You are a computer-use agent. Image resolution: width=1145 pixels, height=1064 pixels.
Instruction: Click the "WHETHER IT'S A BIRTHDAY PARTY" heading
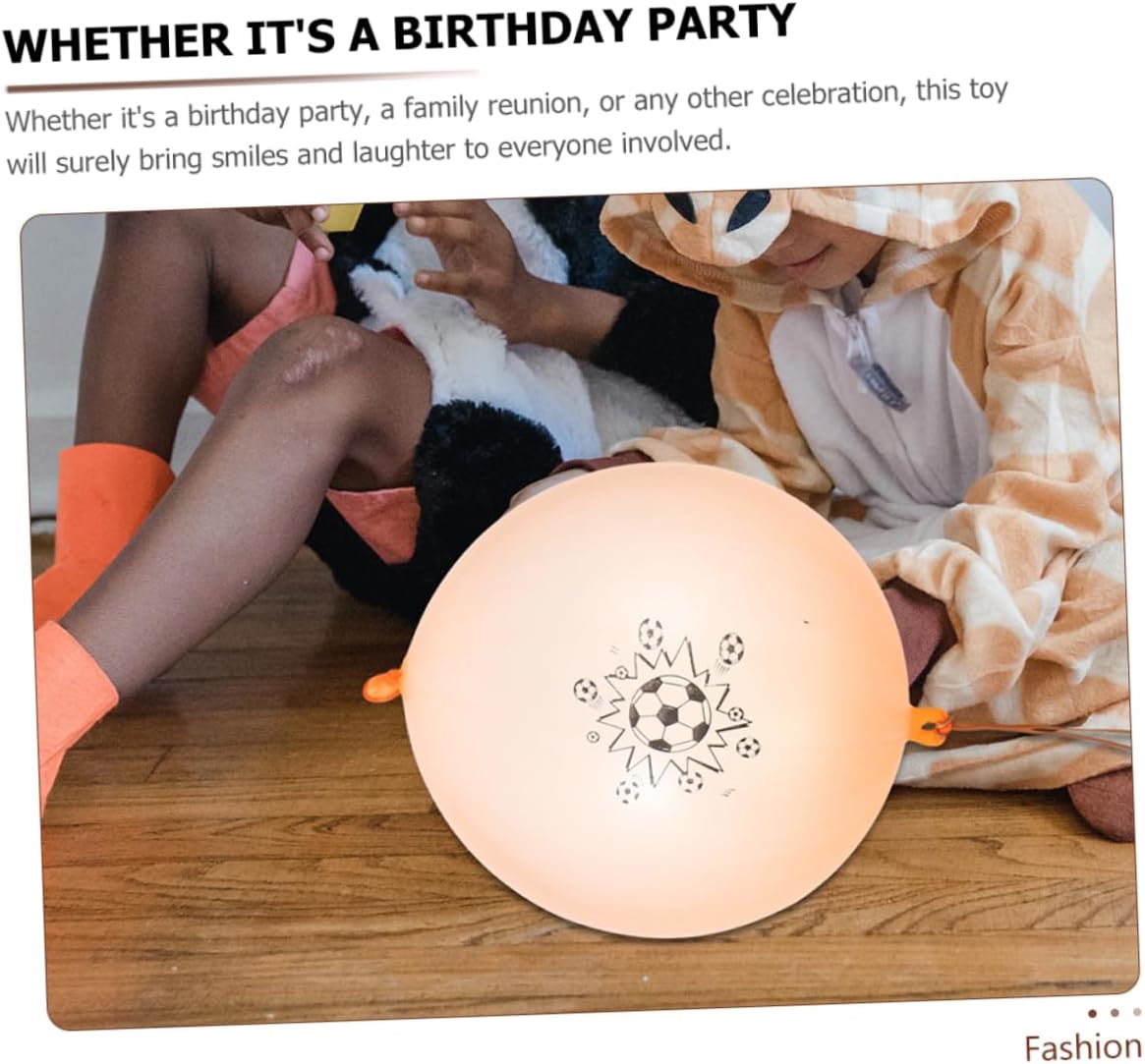[x=399, y=33]
